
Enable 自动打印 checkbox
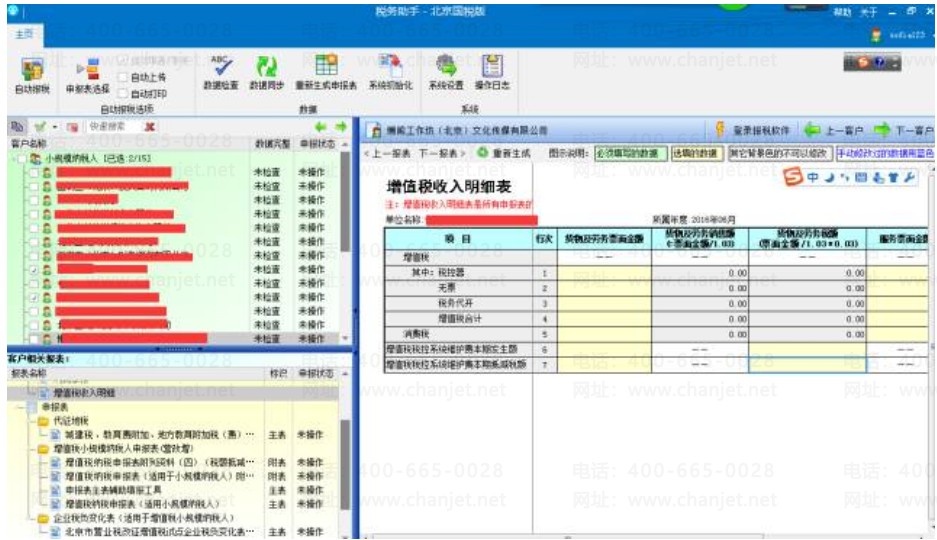coord(123,93)
